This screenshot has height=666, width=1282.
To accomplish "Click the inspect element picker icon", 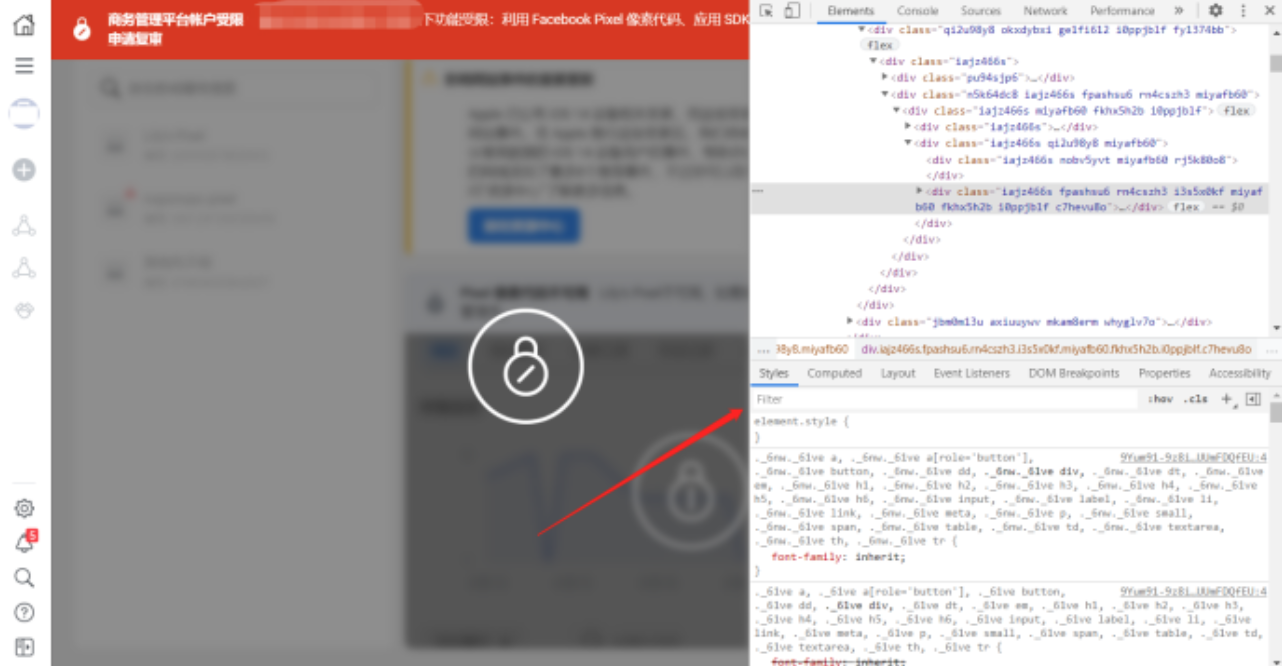I will click(x=767, y=11).
